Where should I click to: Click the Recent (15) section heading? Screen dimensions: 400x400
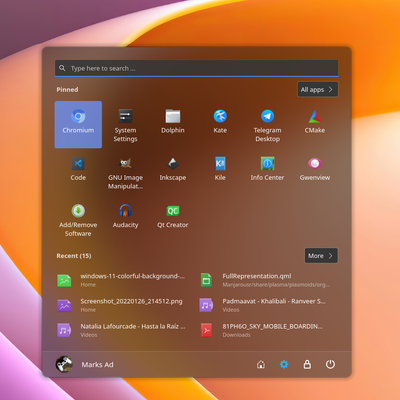tap(74, 256)
